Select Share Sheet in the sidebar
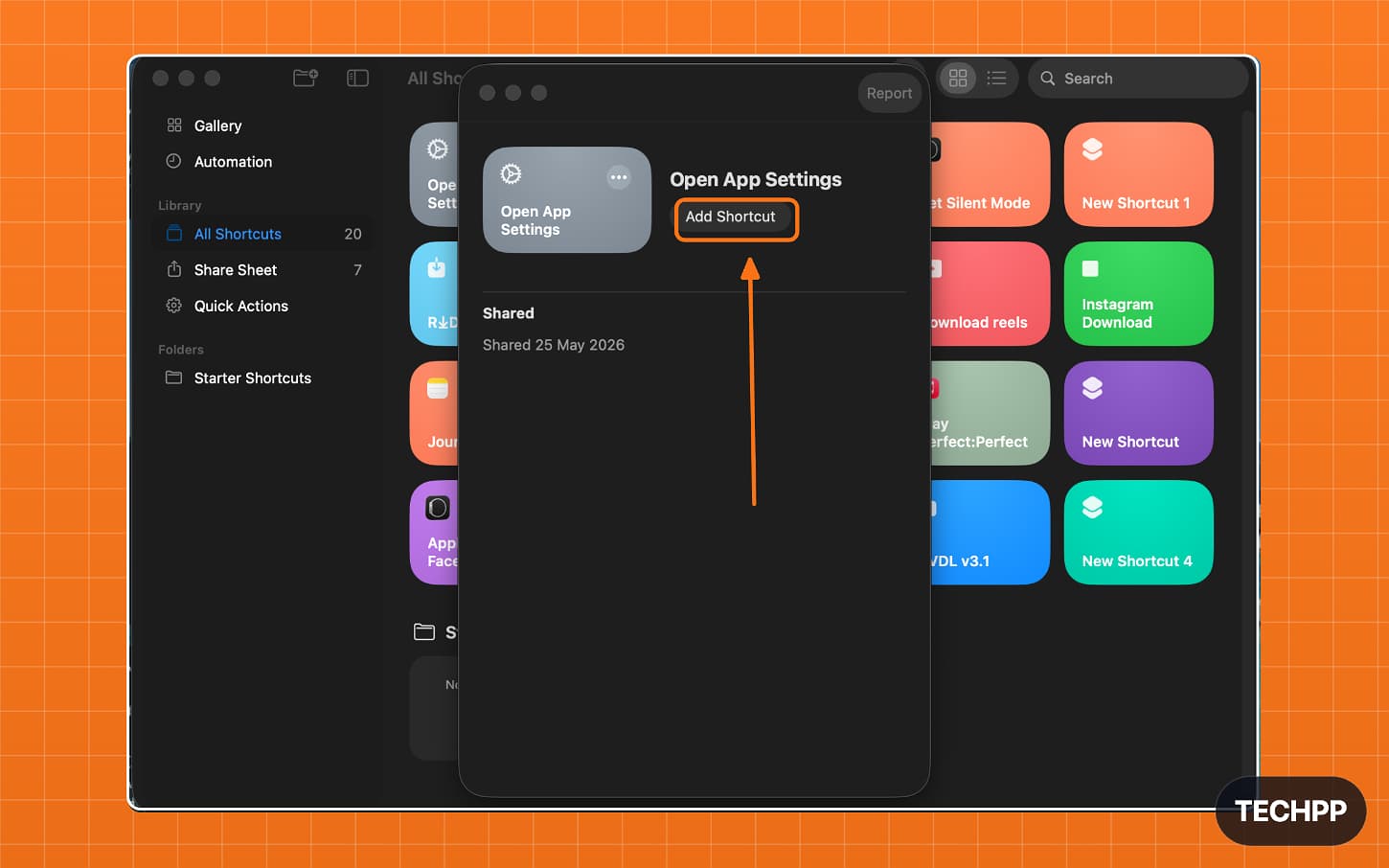The height and width of the screenshot is (868, 1389). pyautogui.click(x=262, y=270)
